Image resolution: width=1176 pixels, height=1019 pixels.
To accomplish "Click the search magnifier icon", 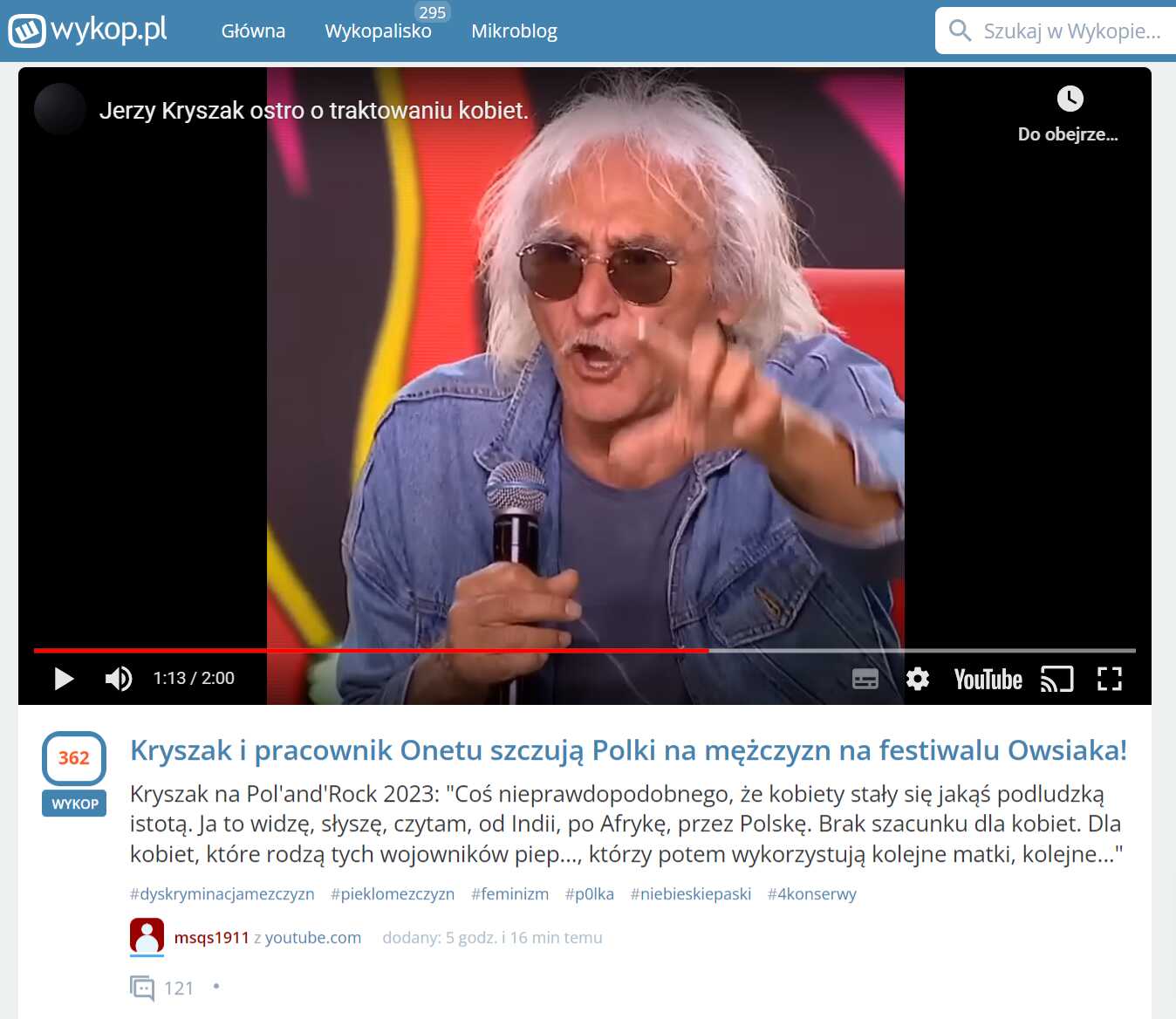I will (x=960, y=31).
